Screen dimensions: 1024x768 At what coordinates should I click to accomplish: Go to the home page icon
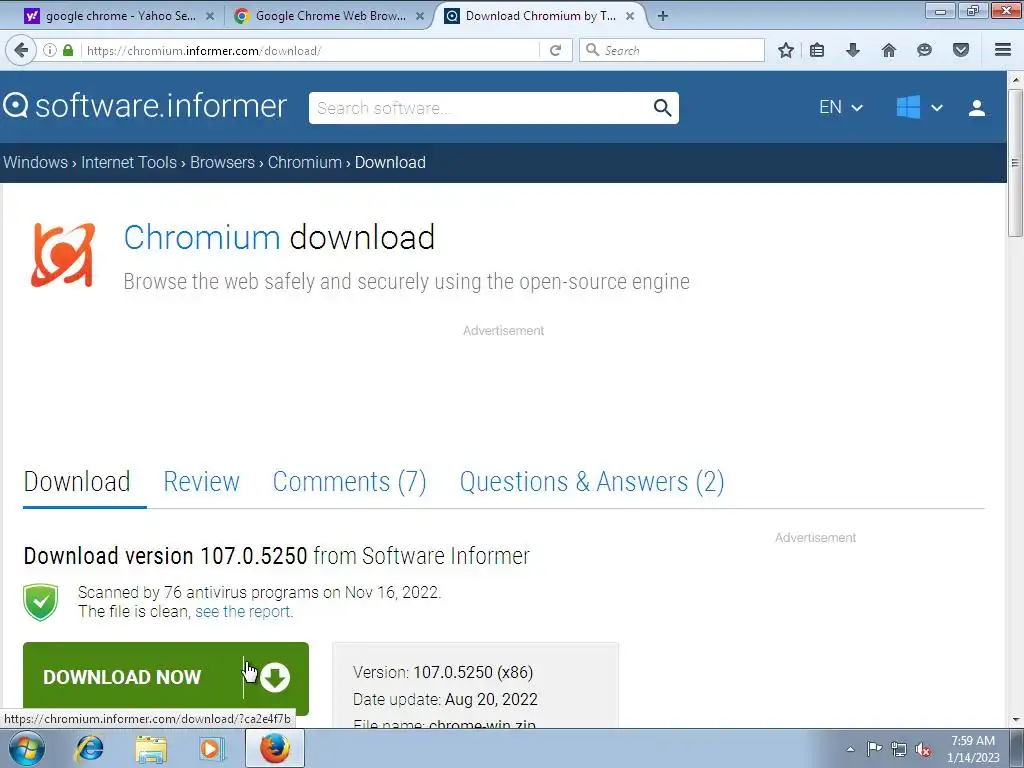point(889,50)
